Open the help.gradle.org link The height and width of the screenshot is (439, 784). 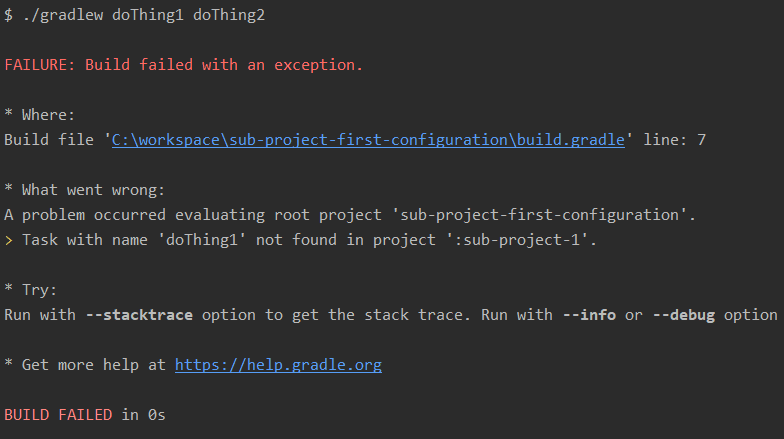coord(278,365)
